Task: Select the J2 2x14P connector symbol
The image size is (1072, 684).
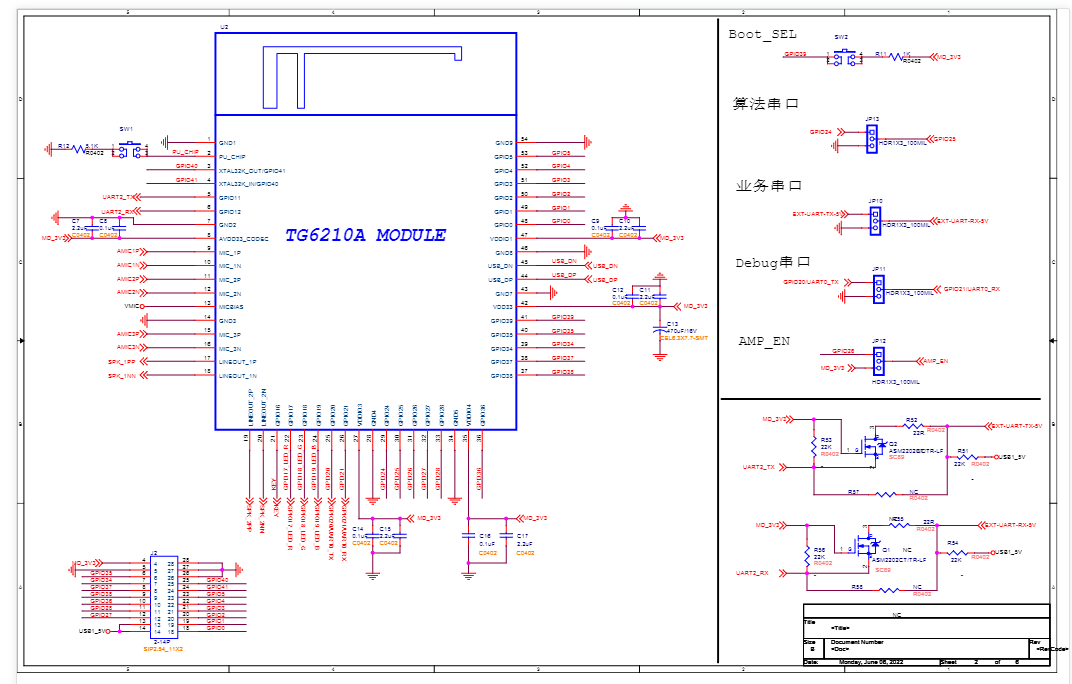Action: [x=164, y=596]
